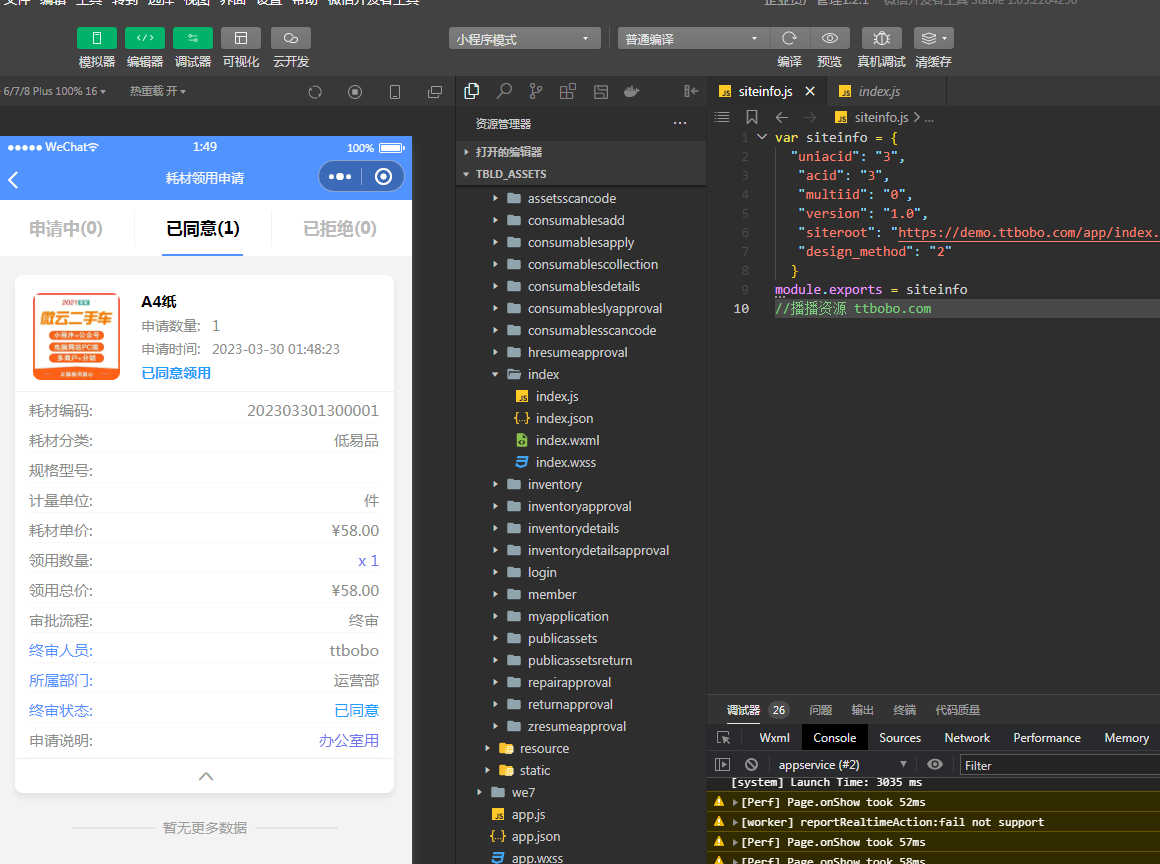The image size is (1160, 864).
Task: Switch to the 问题 panel tab
Action: click(820, 710)
